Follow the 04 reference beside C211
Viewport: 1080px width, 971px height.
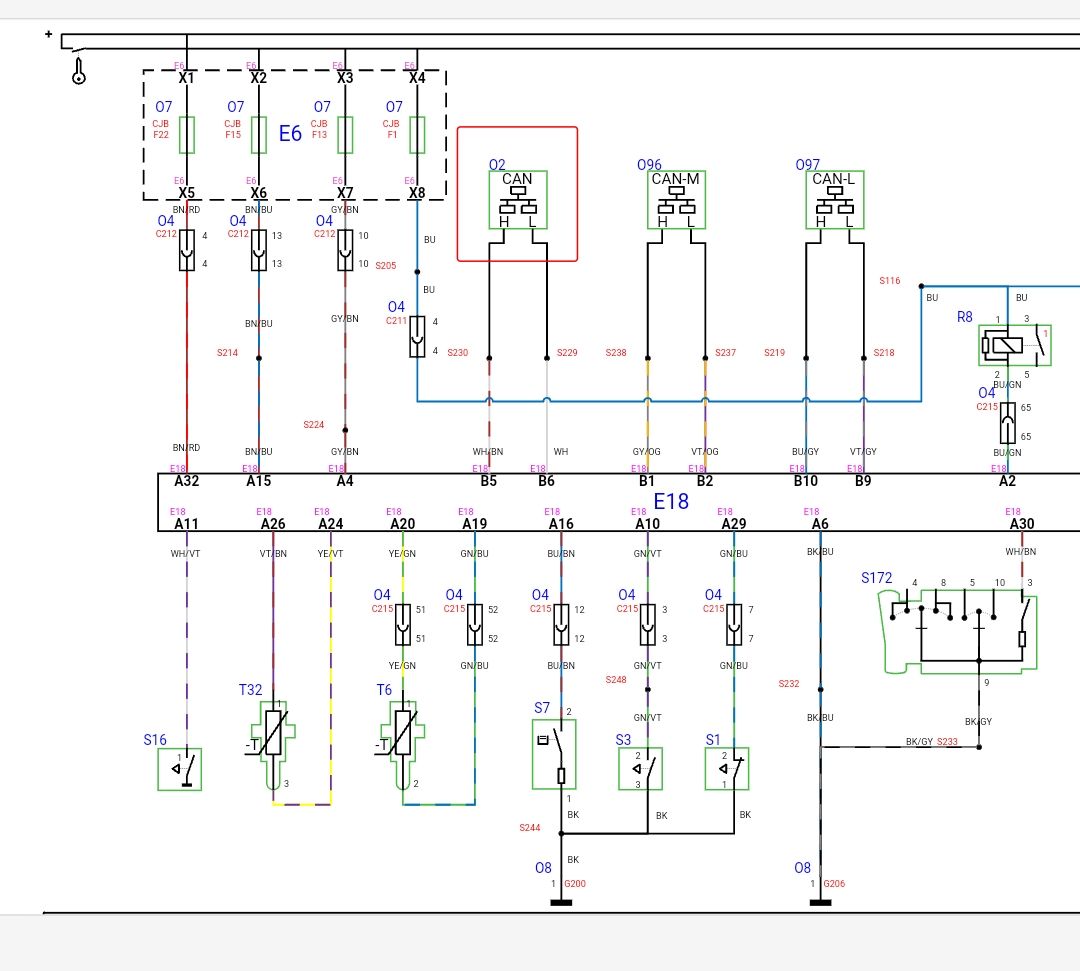[396, 306]
